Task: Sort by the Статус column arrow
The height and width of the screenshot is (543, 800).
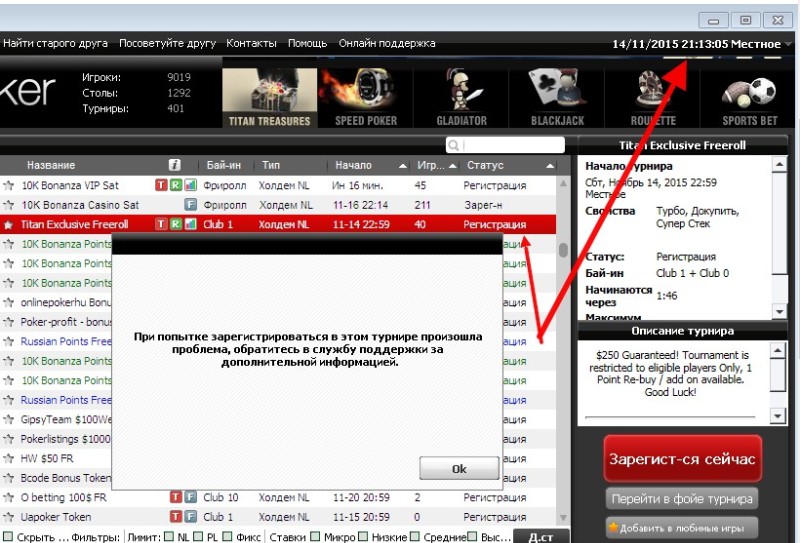Action: (550, 166)
